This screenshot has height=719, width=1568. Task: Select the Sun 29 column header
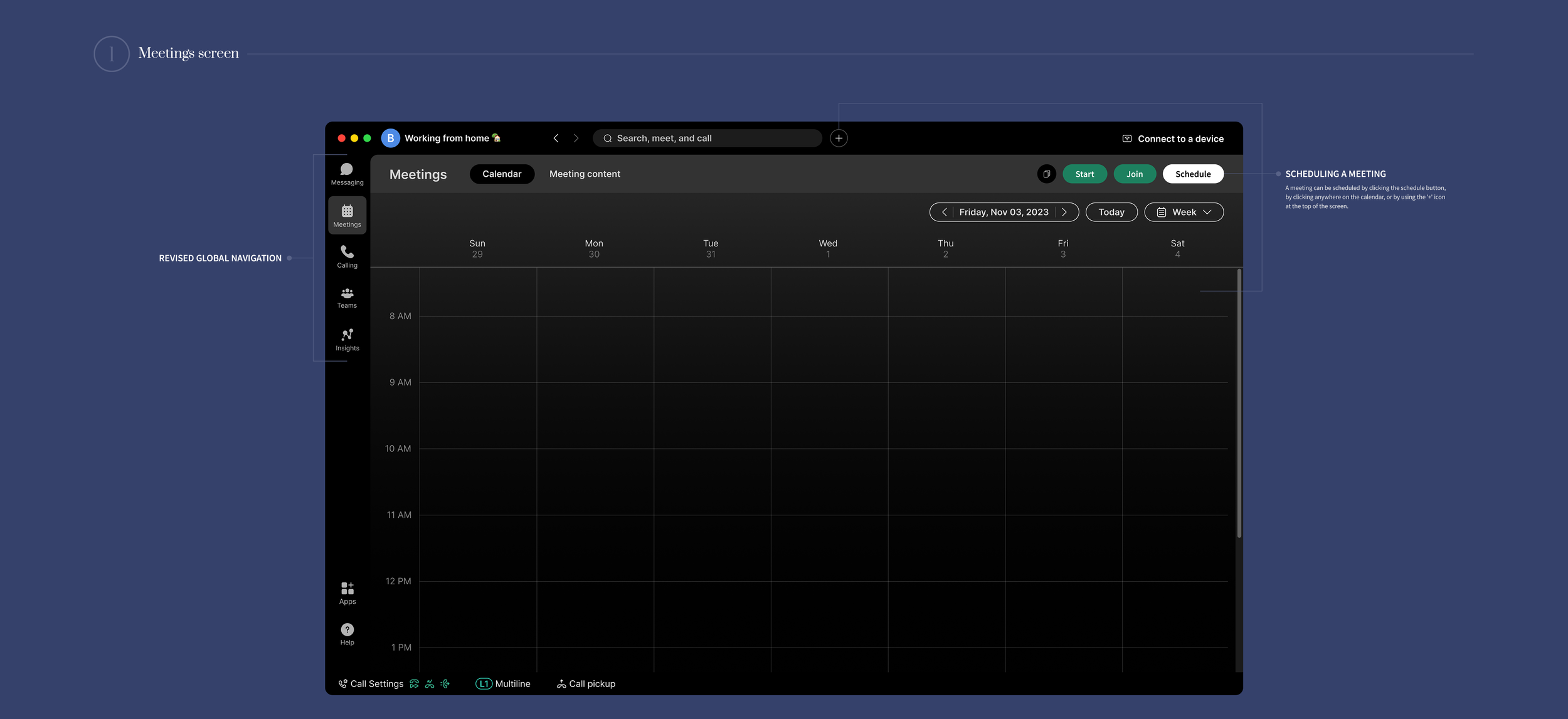coord(477,248)
